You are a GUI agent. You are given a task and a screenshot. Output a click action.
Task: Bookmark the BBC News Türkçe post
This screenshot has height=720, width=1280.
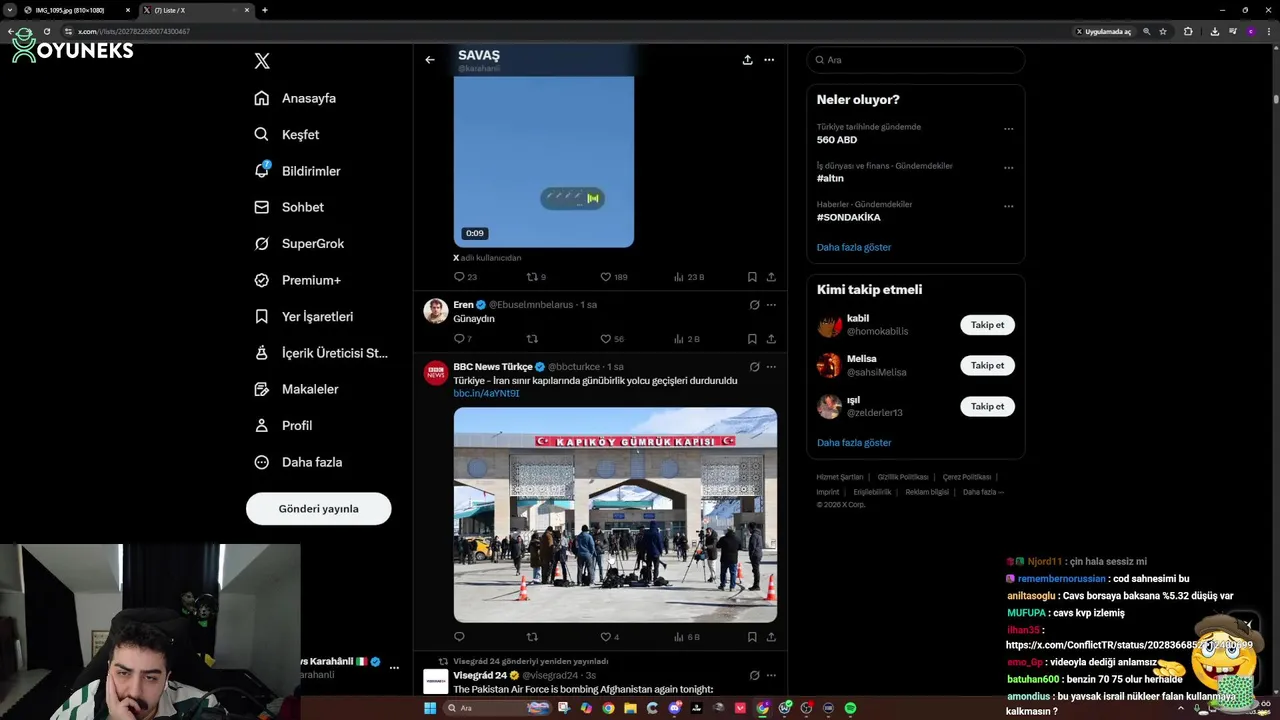click(x=752, y=637)
